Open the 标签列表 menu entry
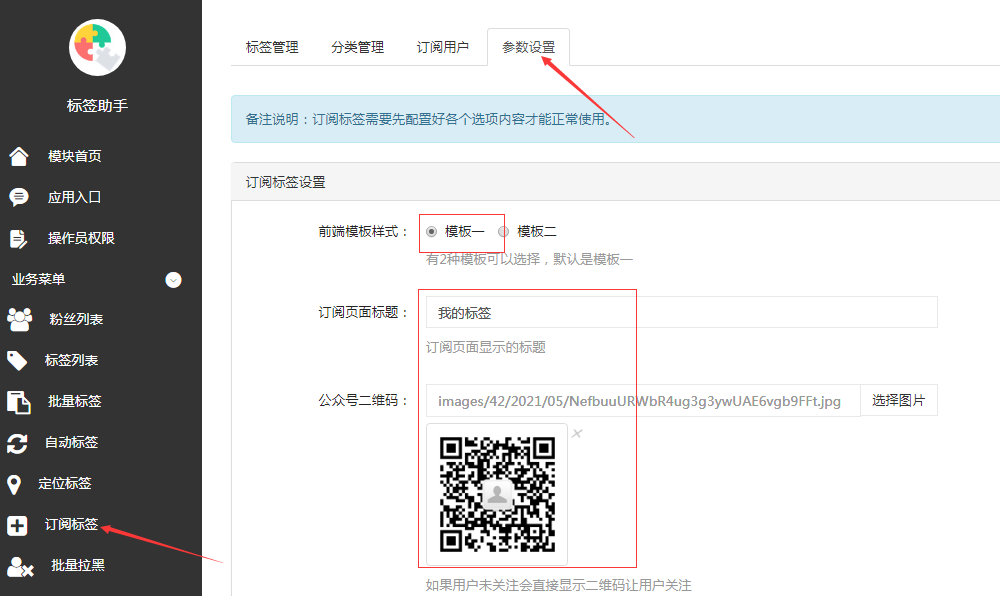This screenshot has height=596, width=1000. [71, 360]
